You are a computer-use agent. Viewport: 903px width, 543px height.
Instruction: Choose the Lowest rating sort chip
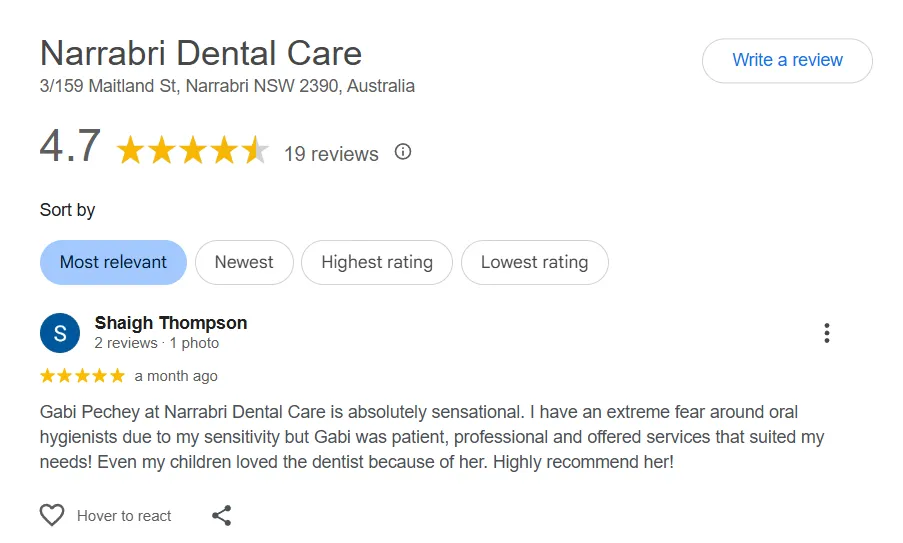tap(534, 262)
